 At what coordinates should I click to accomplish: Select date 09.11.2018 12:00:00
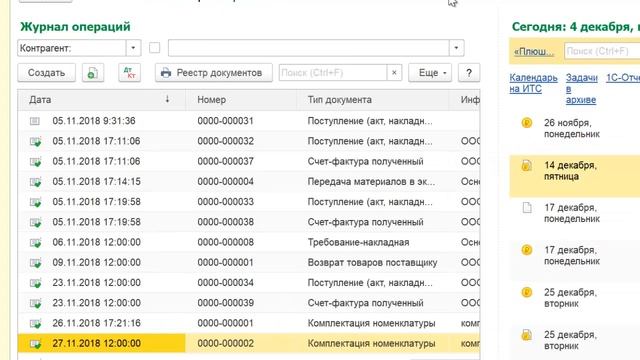tap(96, 262)
